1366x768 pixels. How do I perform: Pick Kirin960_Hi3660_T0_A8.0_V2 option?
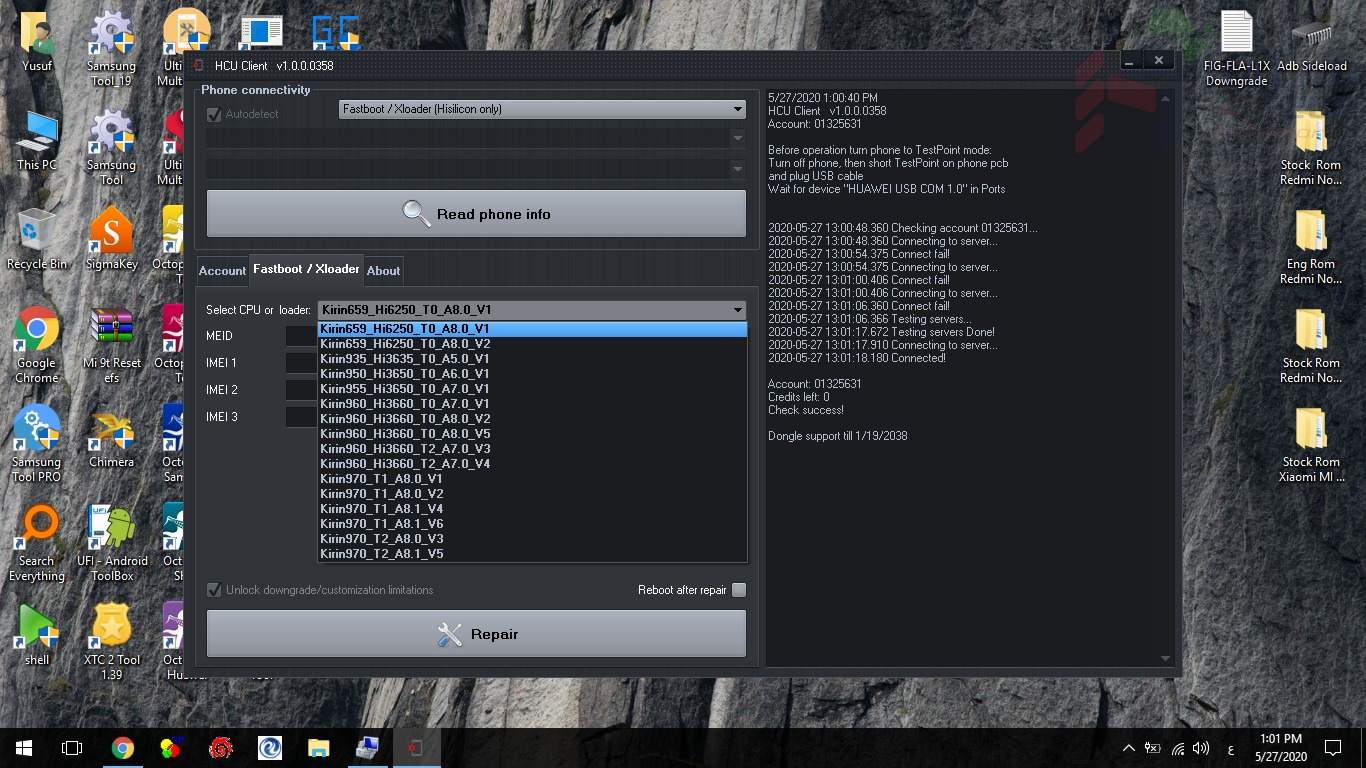[x=532, y=419]
